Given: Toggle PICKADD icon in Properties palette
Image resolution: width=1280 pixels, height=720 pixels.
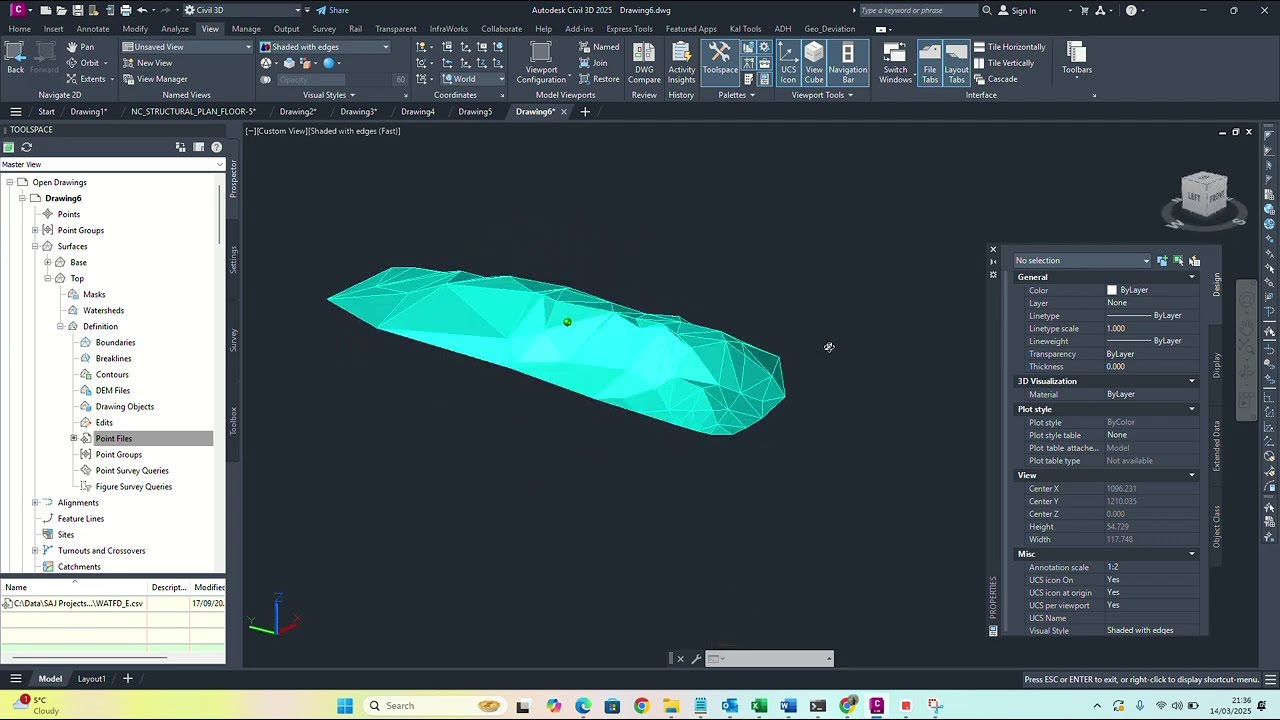Looking at the screenshot, I should click(x=1162, y=261).
